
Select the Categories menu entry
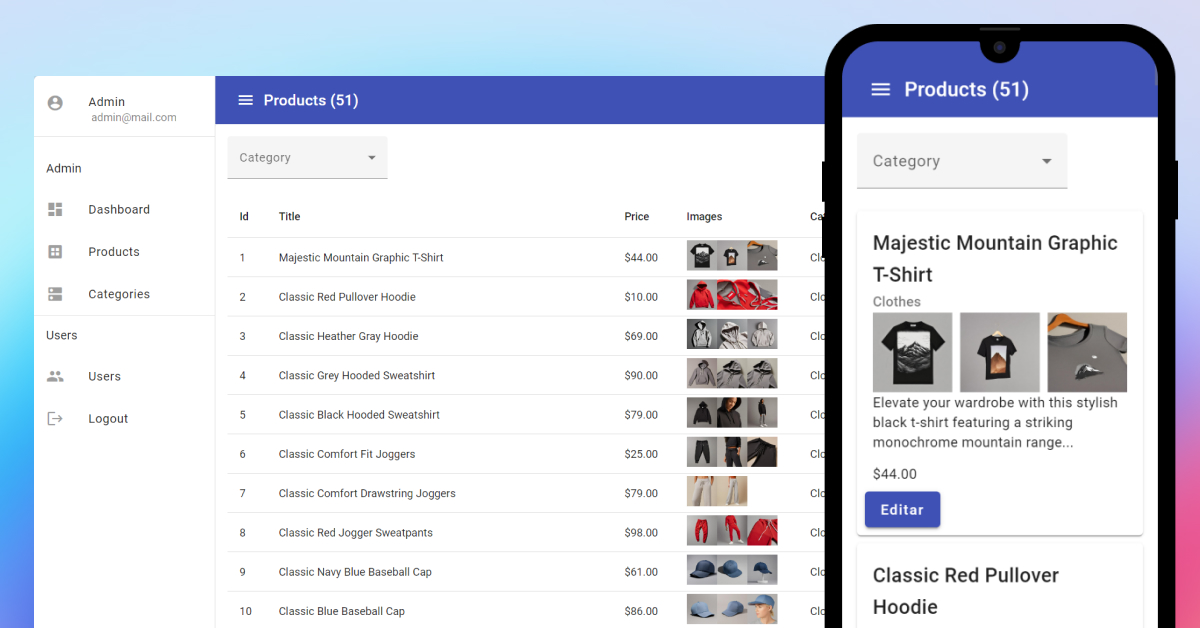tap(119, 293)
